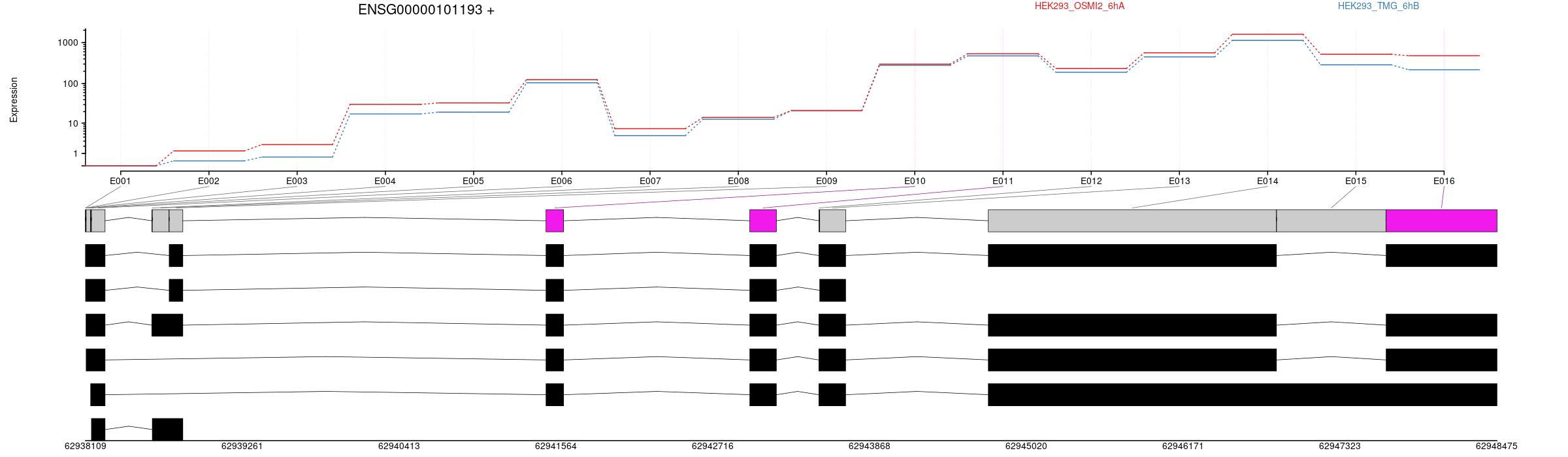Click exon label E008

[x=738, y=181]
